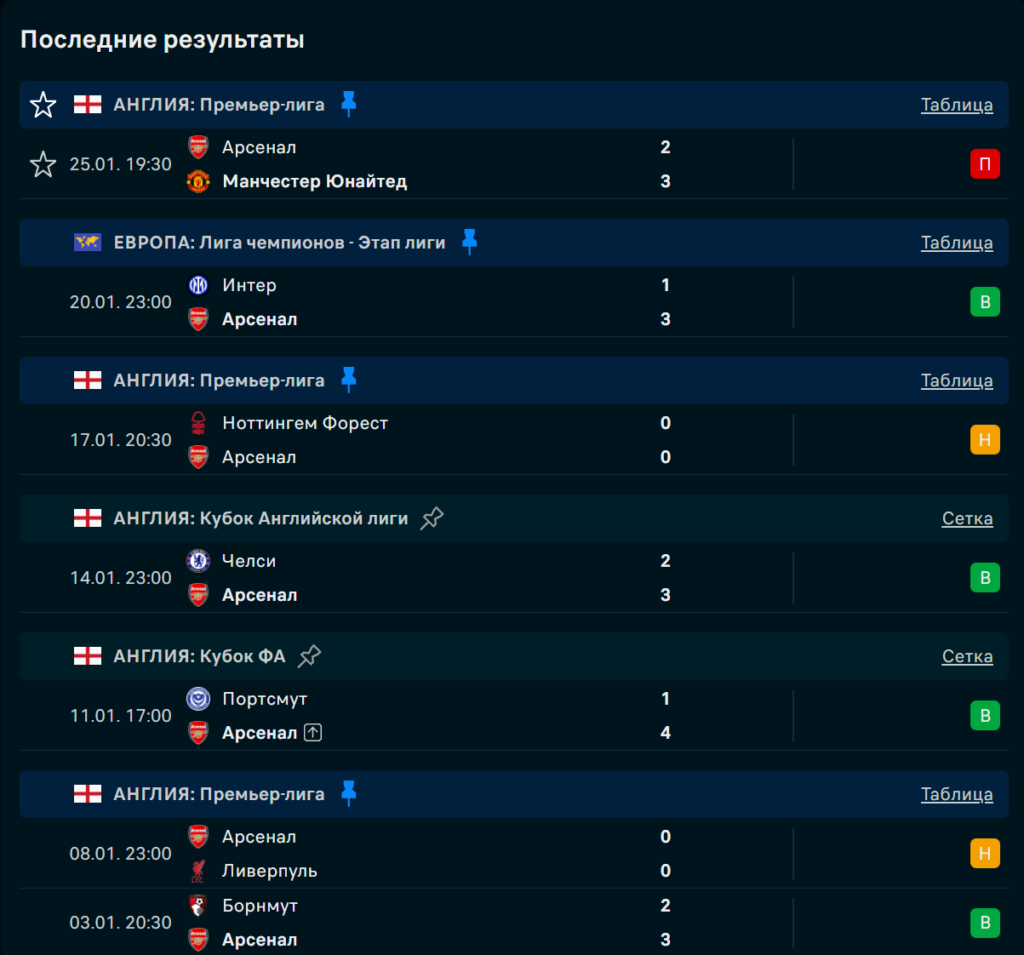
Task: Toggle favorite star for England Premier League header
Action: point(43,105)
